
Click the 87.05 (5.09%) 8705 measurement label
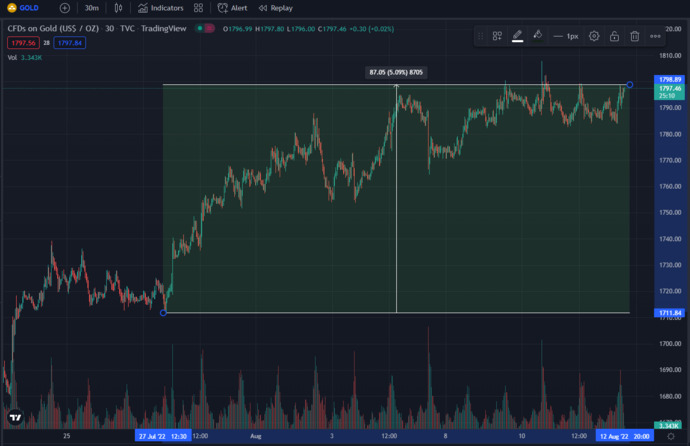tap(396, 72)
